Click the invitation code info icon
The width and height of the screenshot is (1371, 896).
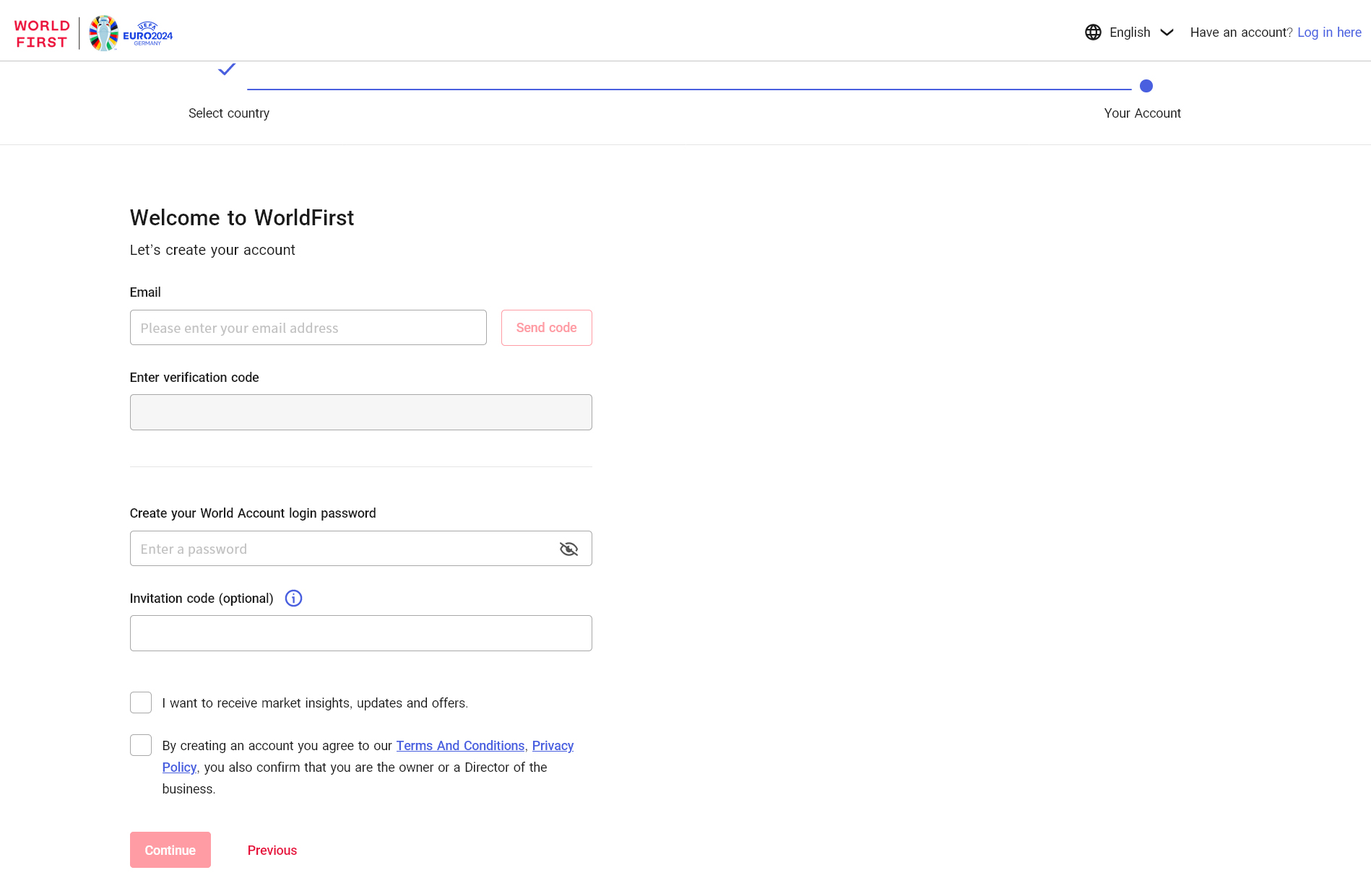point(293,599)
